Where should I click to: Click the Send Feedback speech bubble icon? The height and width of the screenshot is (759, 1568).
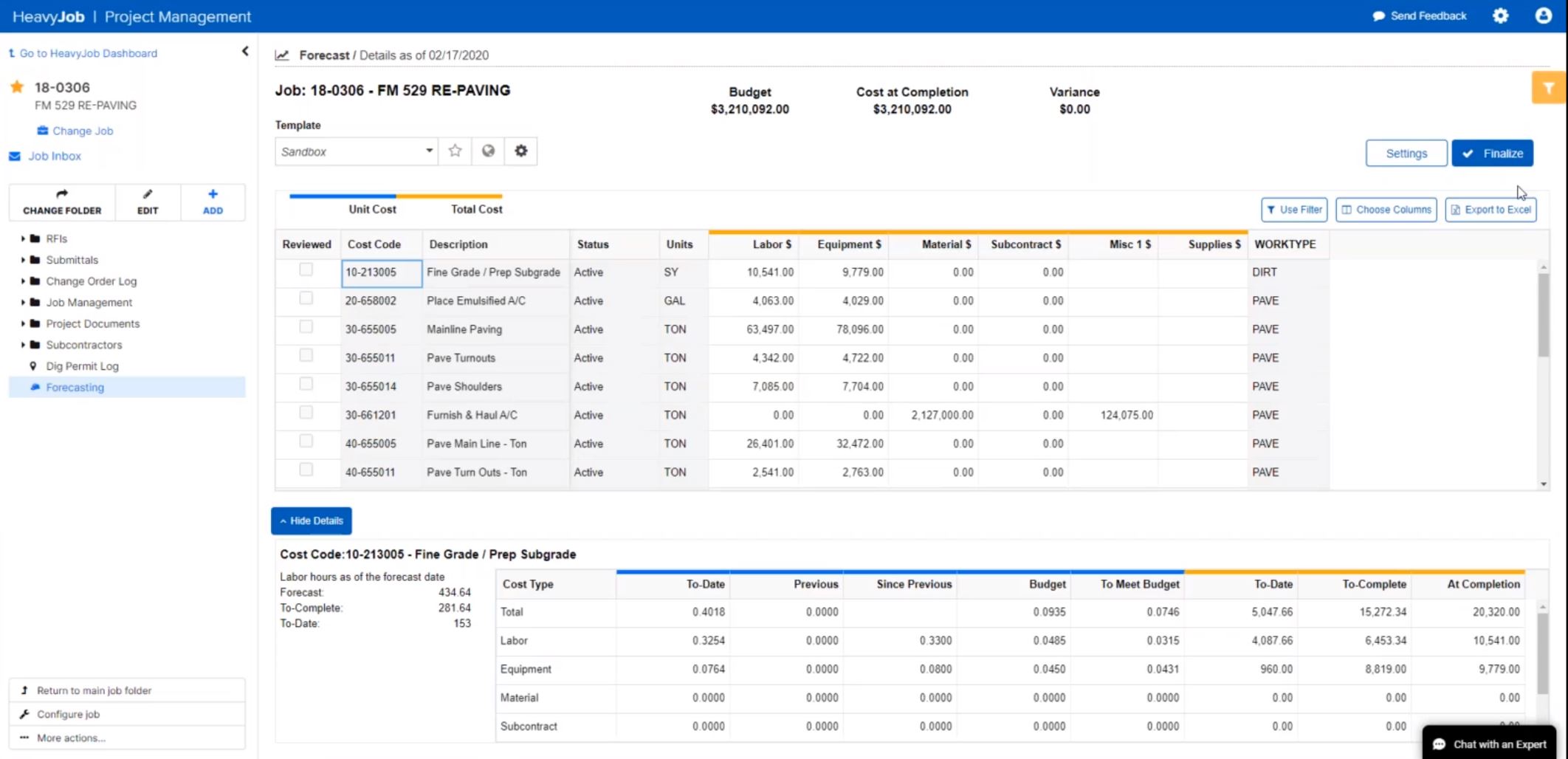1378,16
